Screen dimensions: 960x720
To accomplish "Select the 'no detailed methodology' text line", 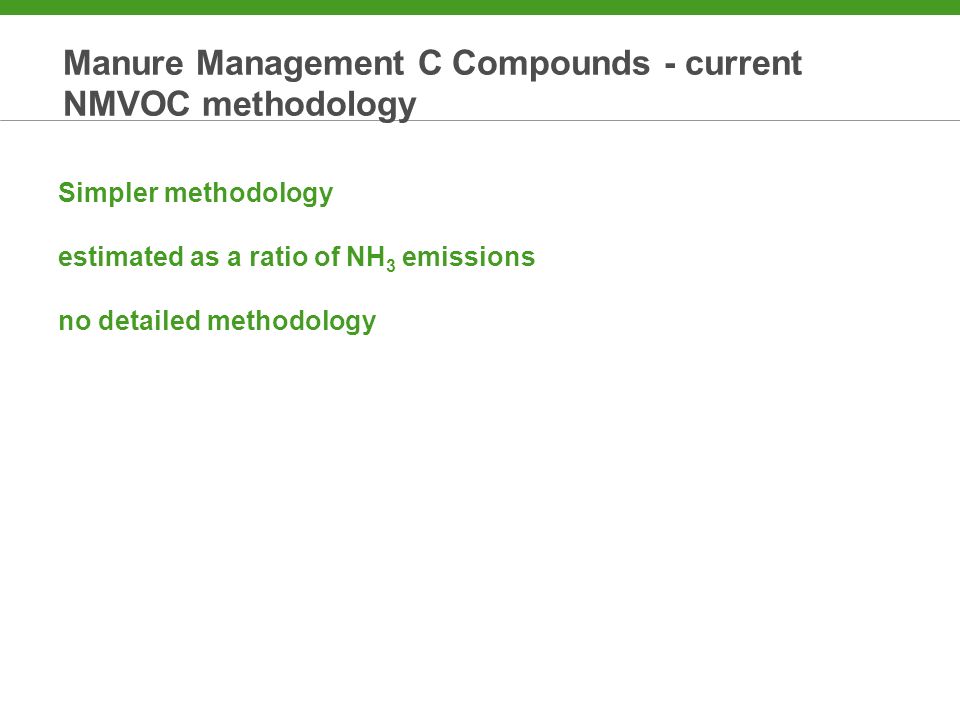I will pos(217,321).
